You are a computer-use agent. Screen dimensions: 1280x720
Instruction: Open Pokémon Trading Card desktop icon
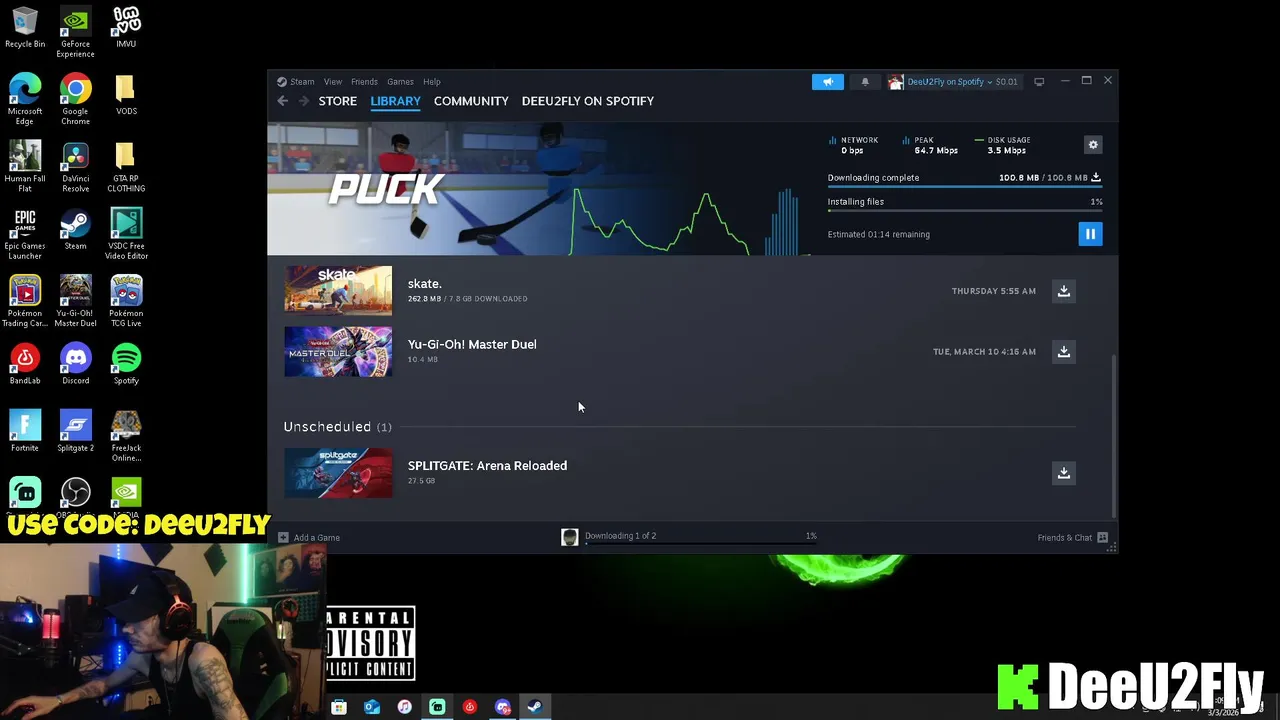coord(25,302)
